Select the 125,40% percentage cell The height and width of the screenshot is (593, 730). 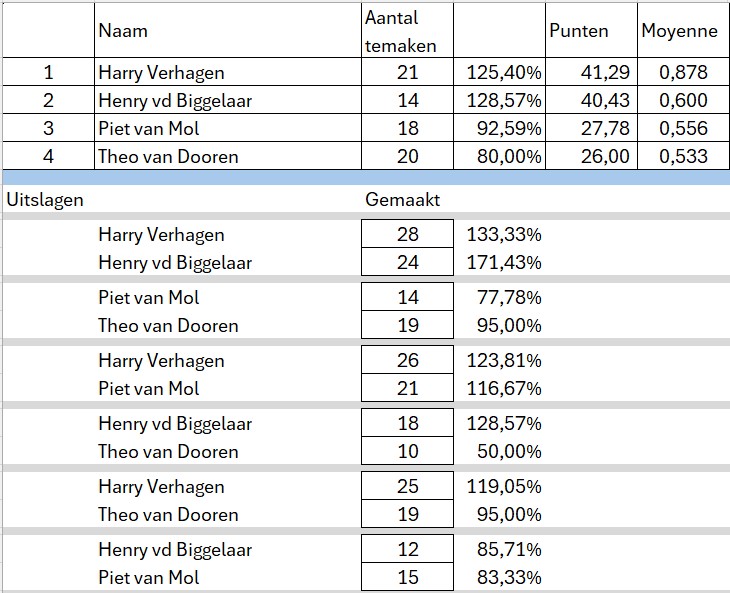tap(499, 72)
